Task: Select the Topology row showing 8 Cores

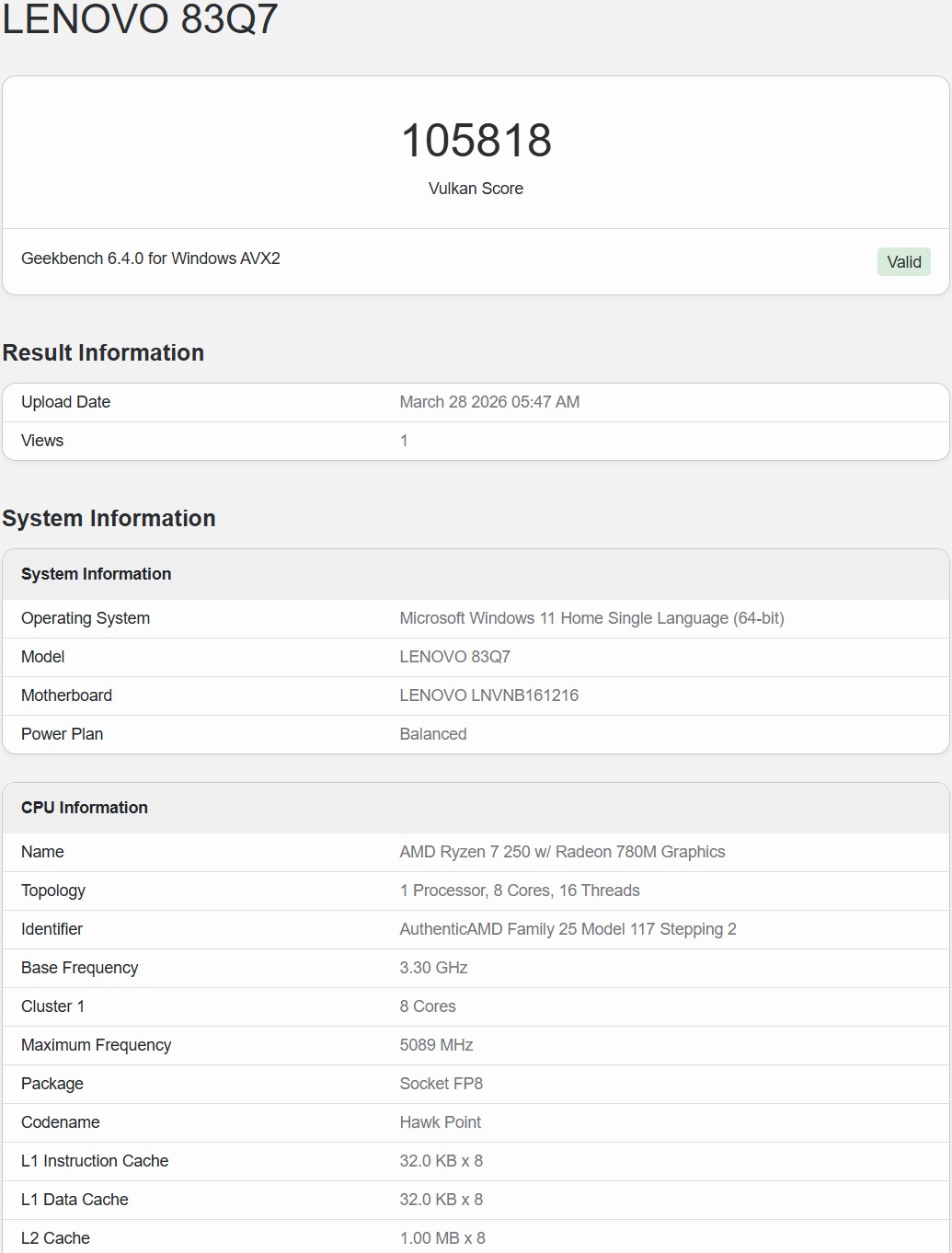Action: pos(520,890)
